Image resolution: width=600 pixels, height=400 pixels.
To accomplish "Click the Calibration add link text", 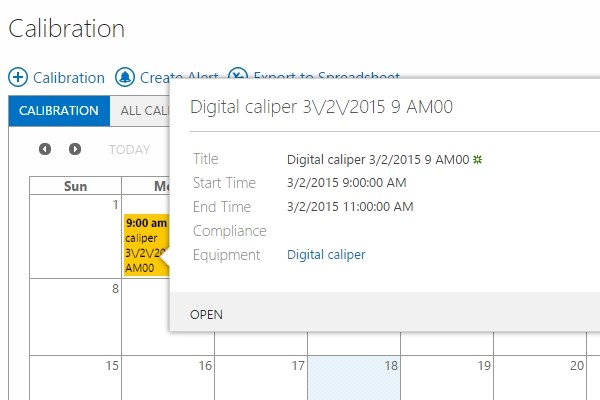I will 69,78.
